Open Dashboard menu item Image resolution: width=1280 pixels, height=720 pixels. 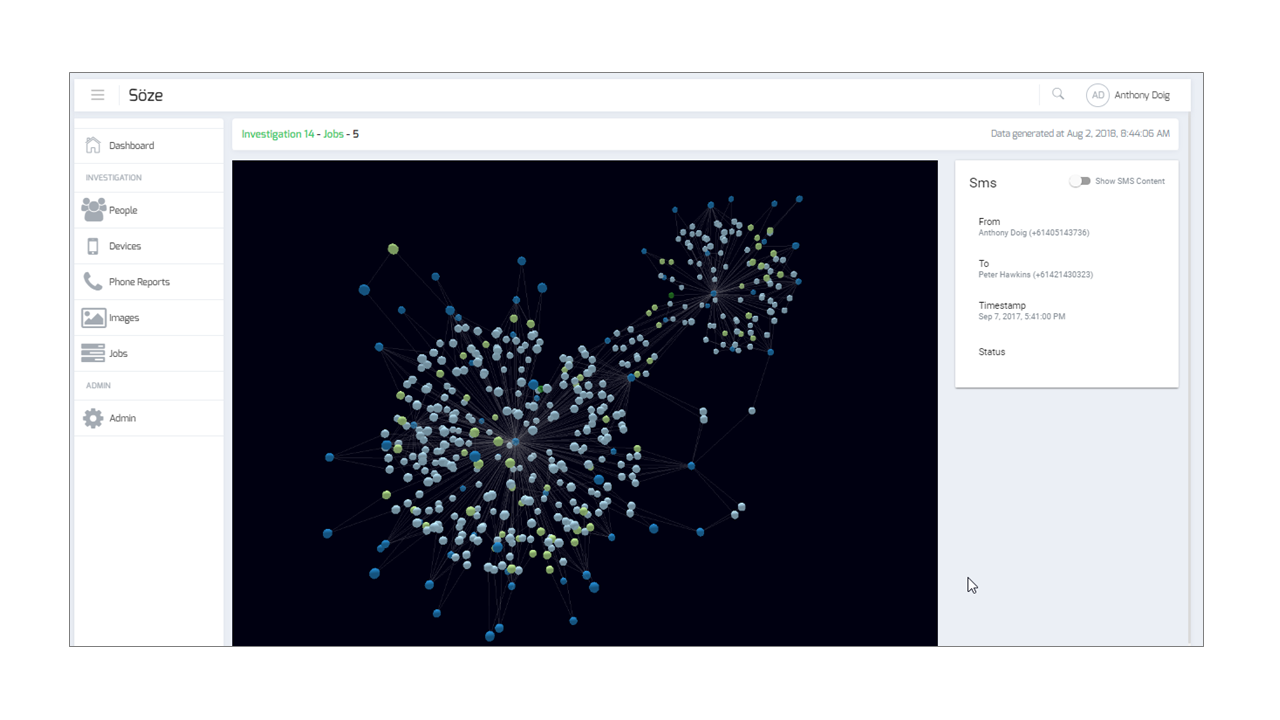tap(149, 146)
